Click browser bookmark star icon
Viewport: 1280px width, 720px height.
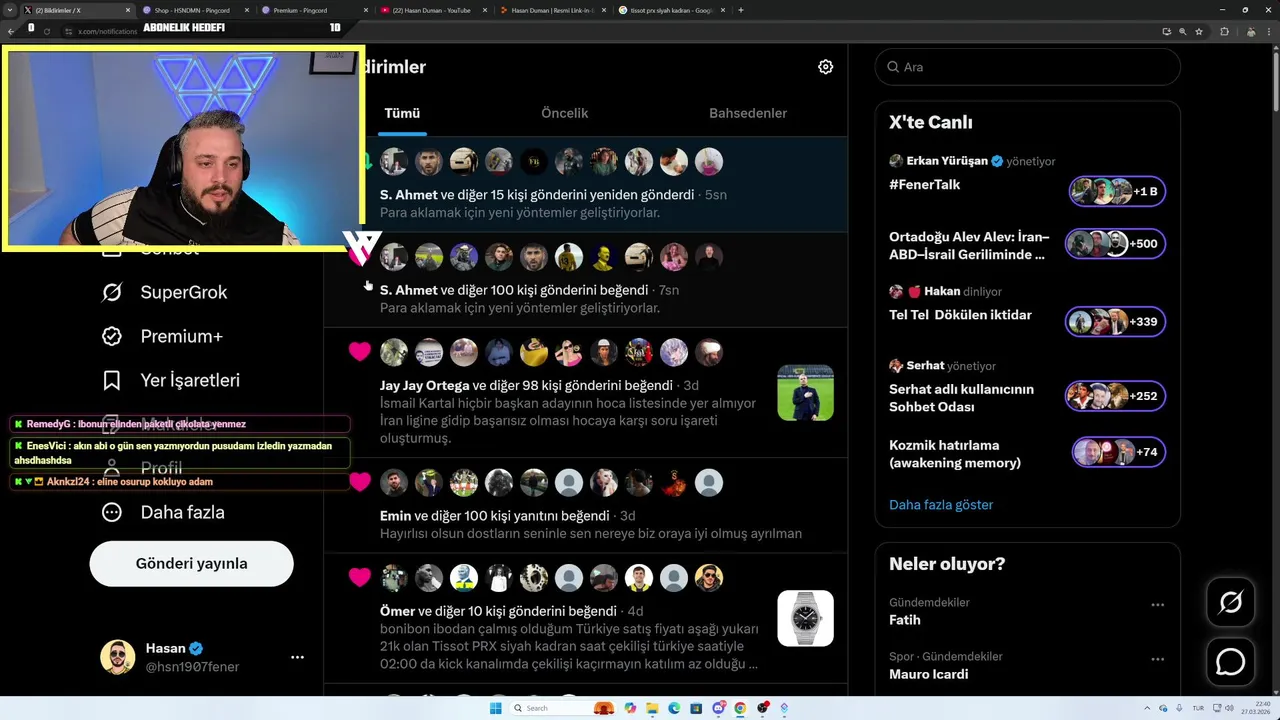tap(1199, 32)
